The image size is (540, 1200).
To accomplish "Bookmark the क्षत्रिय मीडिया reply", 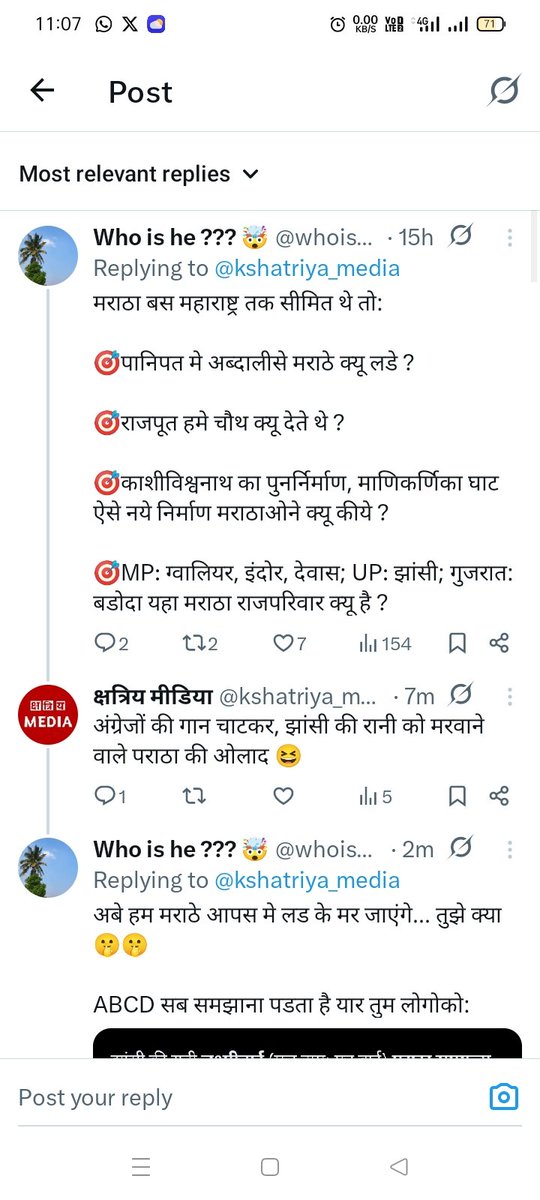I will tap(457, 796).
